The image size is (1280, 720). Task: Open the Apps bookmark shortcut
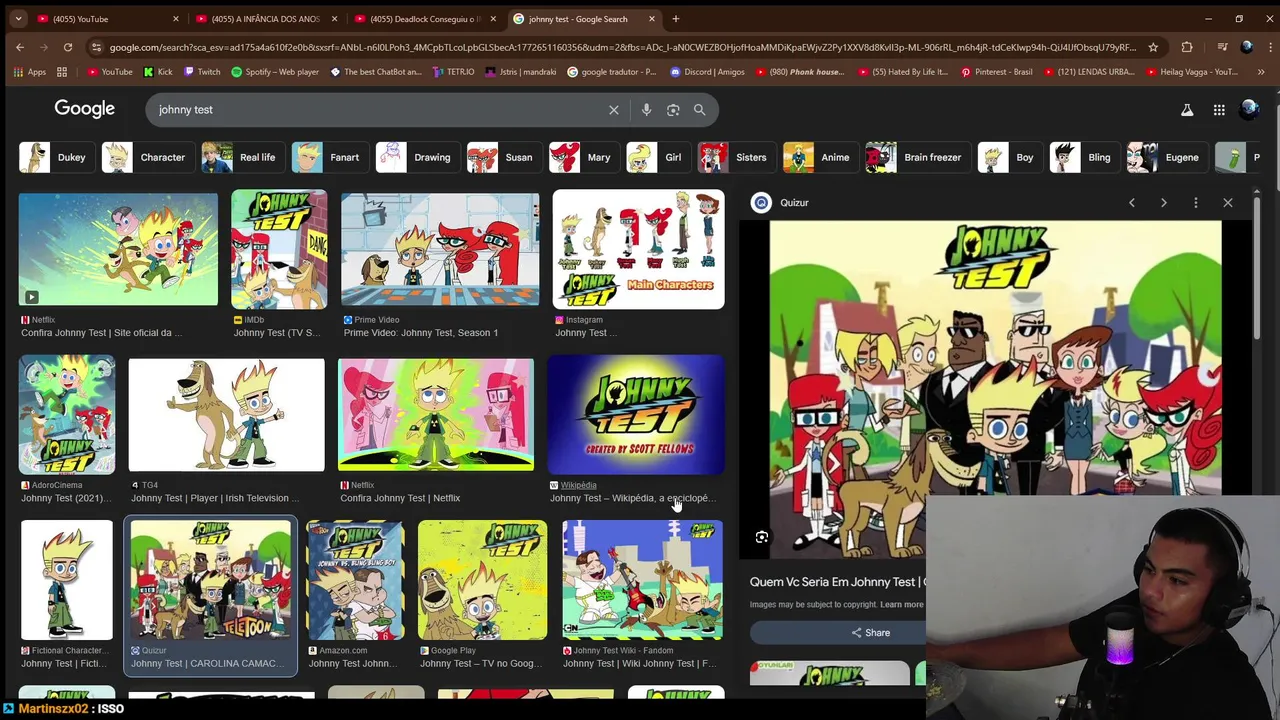(x=29, y=72)
